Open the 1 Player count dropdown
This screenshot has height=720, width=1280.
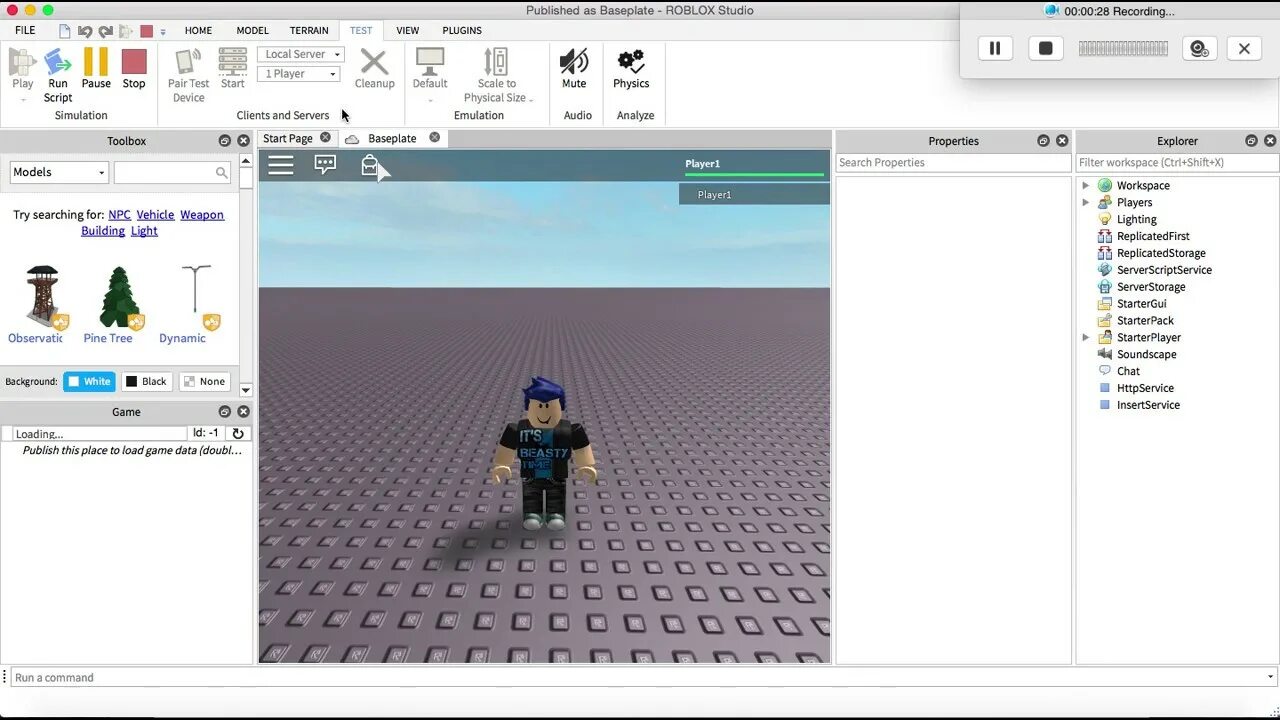(300, 74)
